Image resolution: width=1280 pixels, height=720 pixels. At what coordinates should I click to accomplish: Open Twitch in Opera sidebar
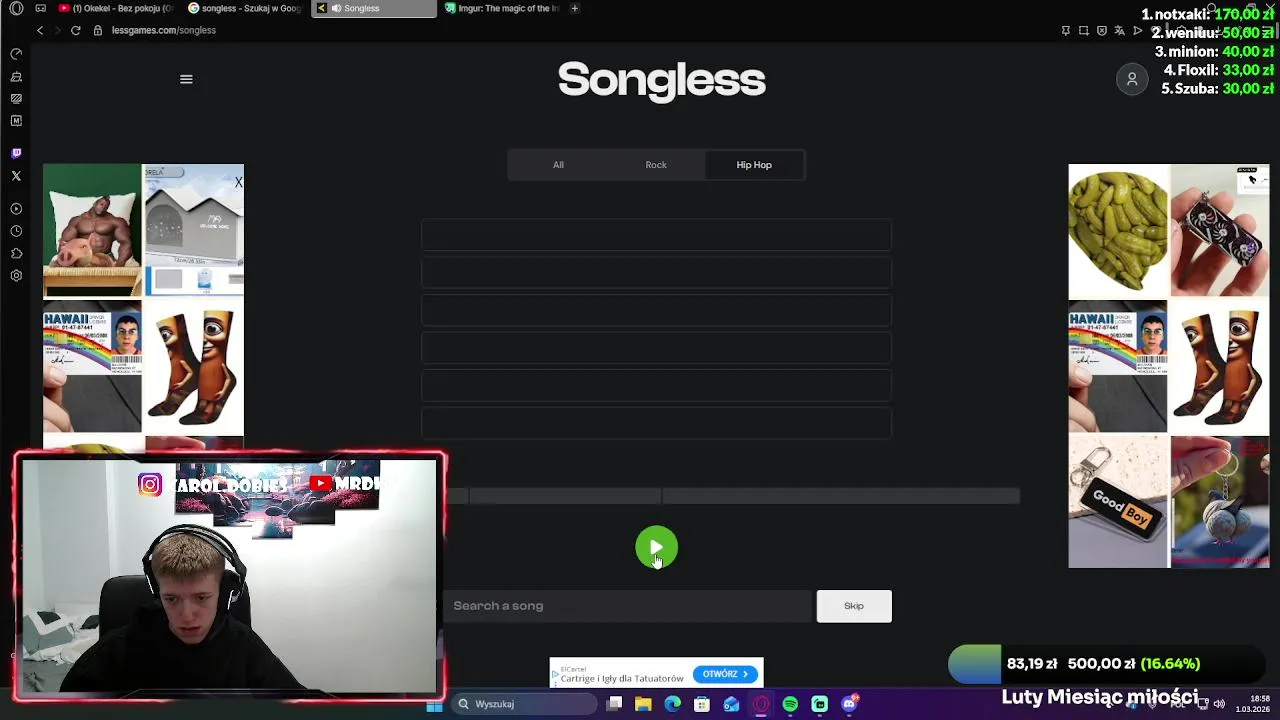16,153
